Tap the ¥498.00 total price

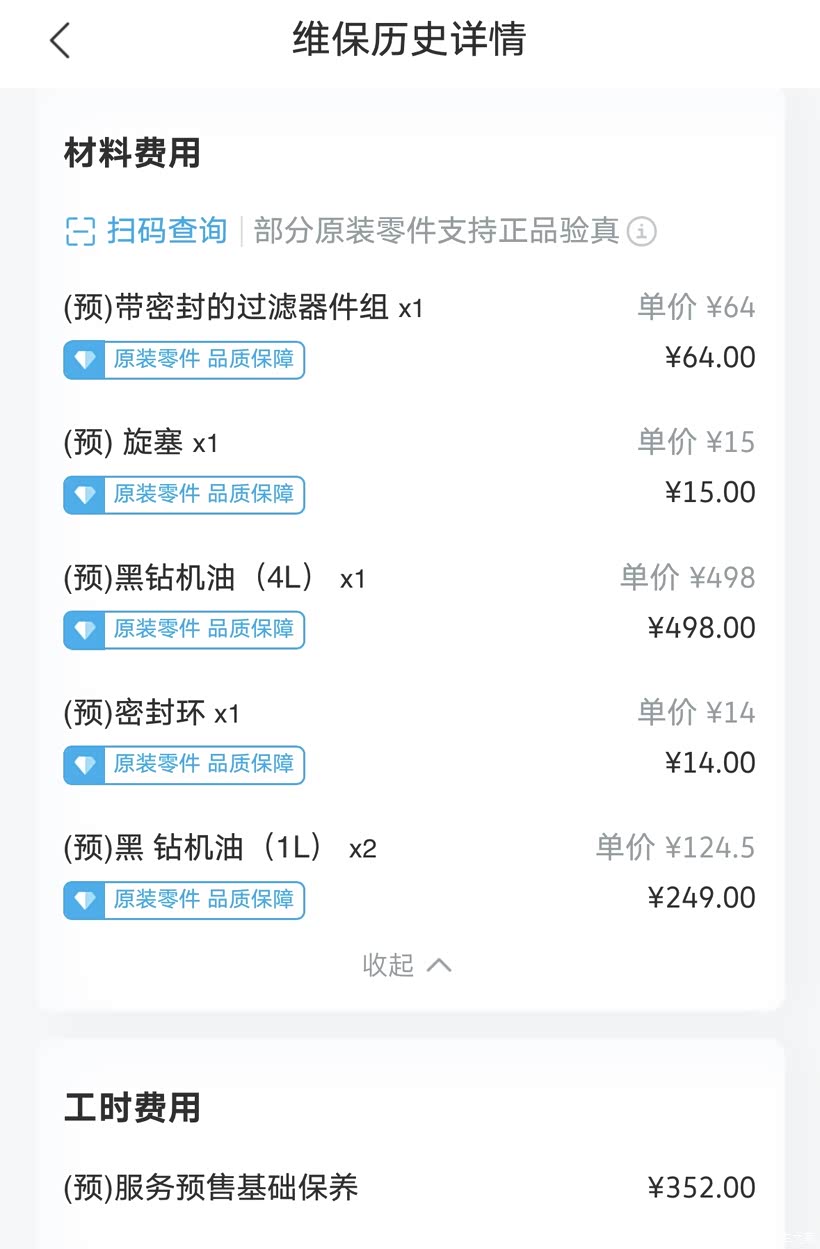(x=702, y=628)
